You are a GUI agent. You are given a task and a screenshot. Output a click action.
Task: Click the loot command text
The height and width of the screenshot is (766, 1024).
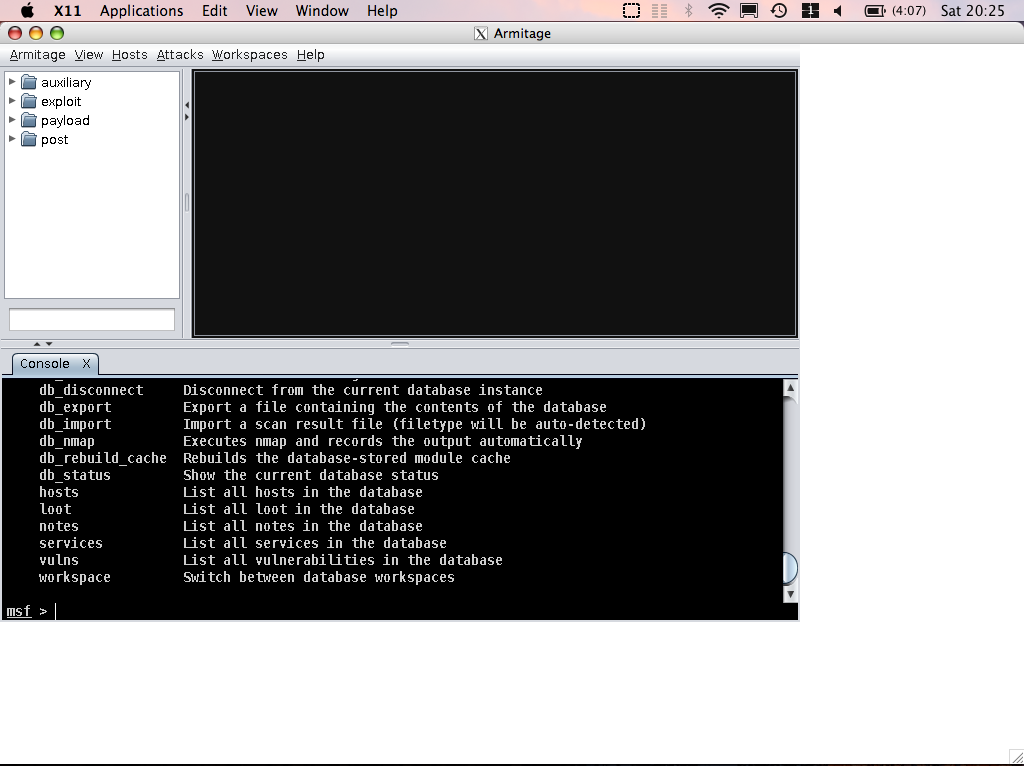pos(55,509)
